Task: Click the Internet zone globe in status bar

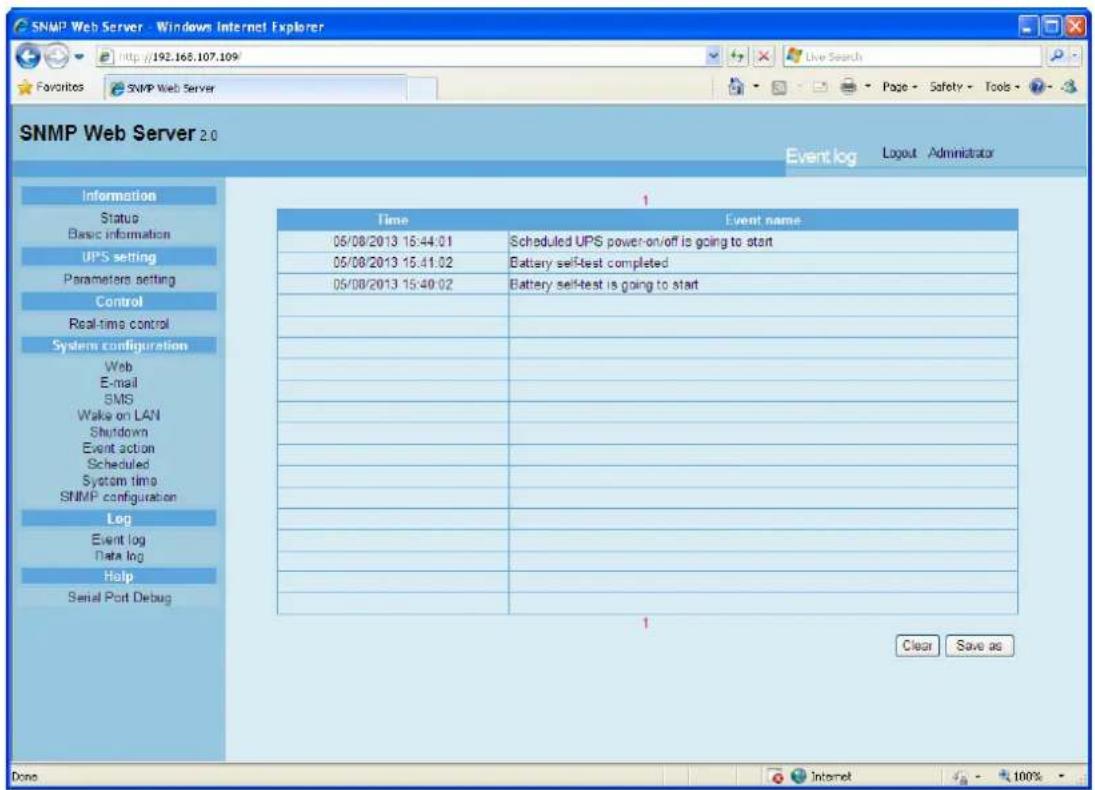Action: [799, 776]
